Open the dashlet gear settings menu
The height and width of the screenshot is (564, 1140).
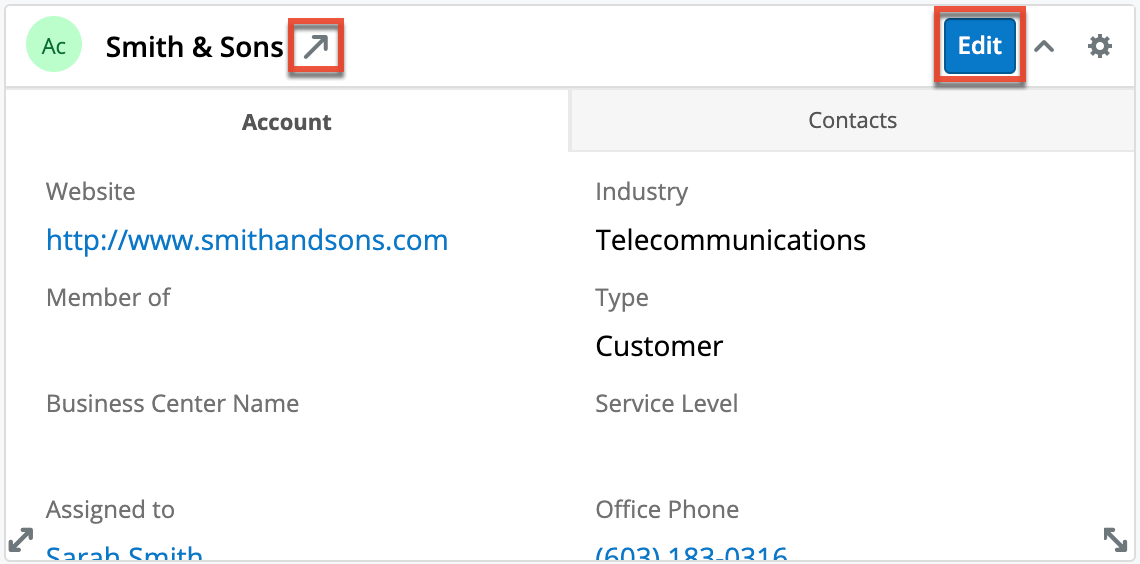(1099, 47)
